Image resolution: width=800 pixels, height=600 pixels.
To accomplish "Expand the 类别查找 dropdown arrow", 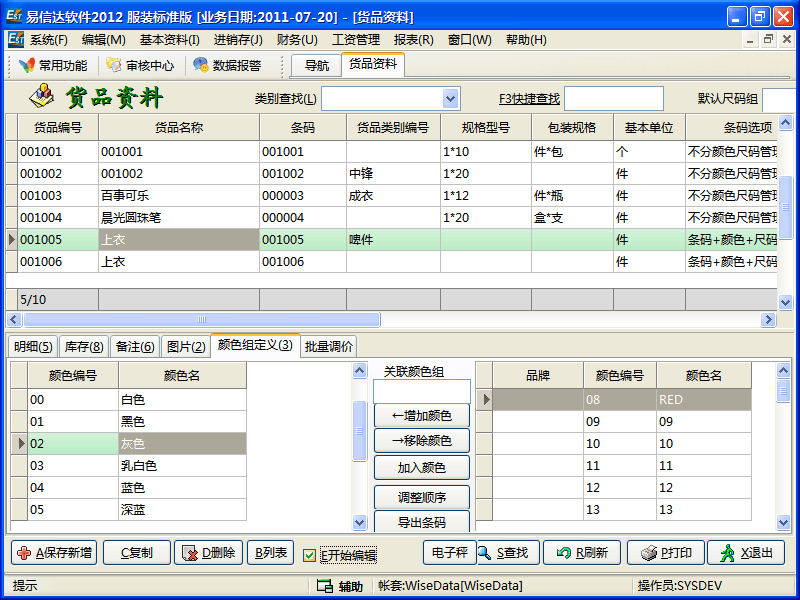I will [450, 99].
